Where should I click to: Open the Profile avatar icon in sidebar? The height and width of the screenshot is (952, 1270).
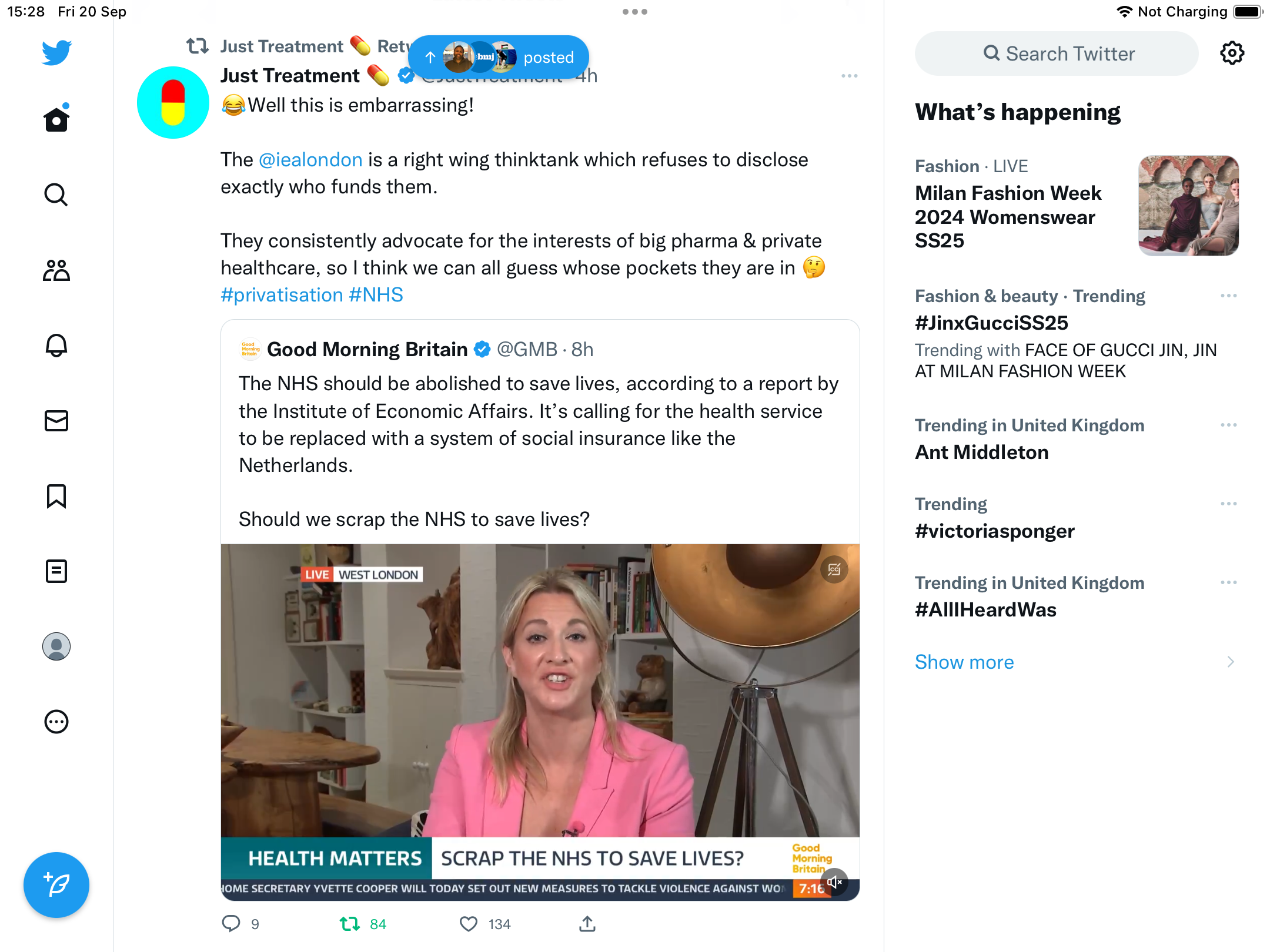click(x=56, y=646)
